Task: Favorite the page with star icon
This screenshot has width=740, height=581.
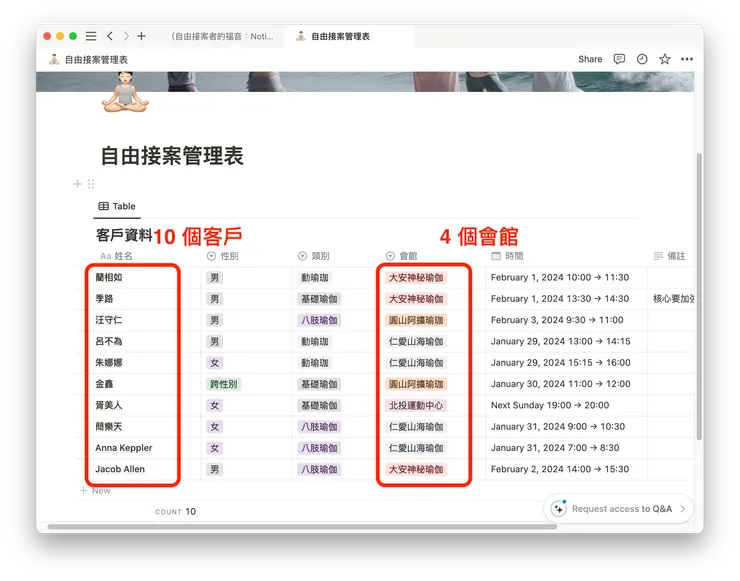Action: point(664,59)
